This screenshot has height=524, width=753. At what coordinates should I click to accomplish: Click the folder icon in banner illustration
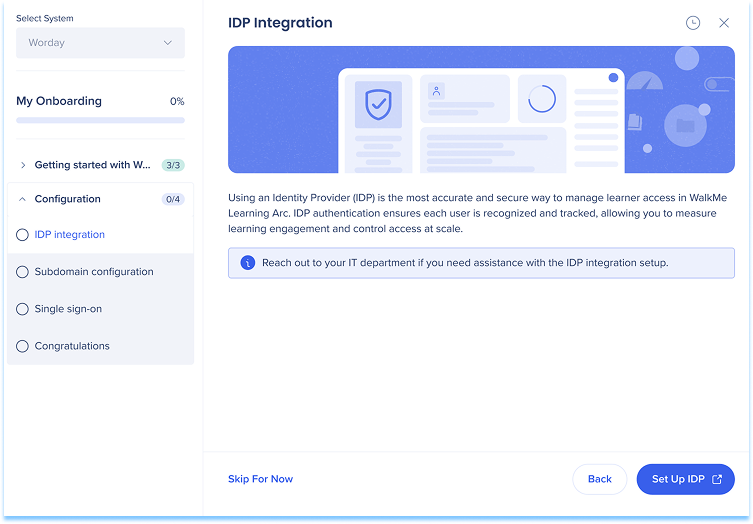point(685,126)
